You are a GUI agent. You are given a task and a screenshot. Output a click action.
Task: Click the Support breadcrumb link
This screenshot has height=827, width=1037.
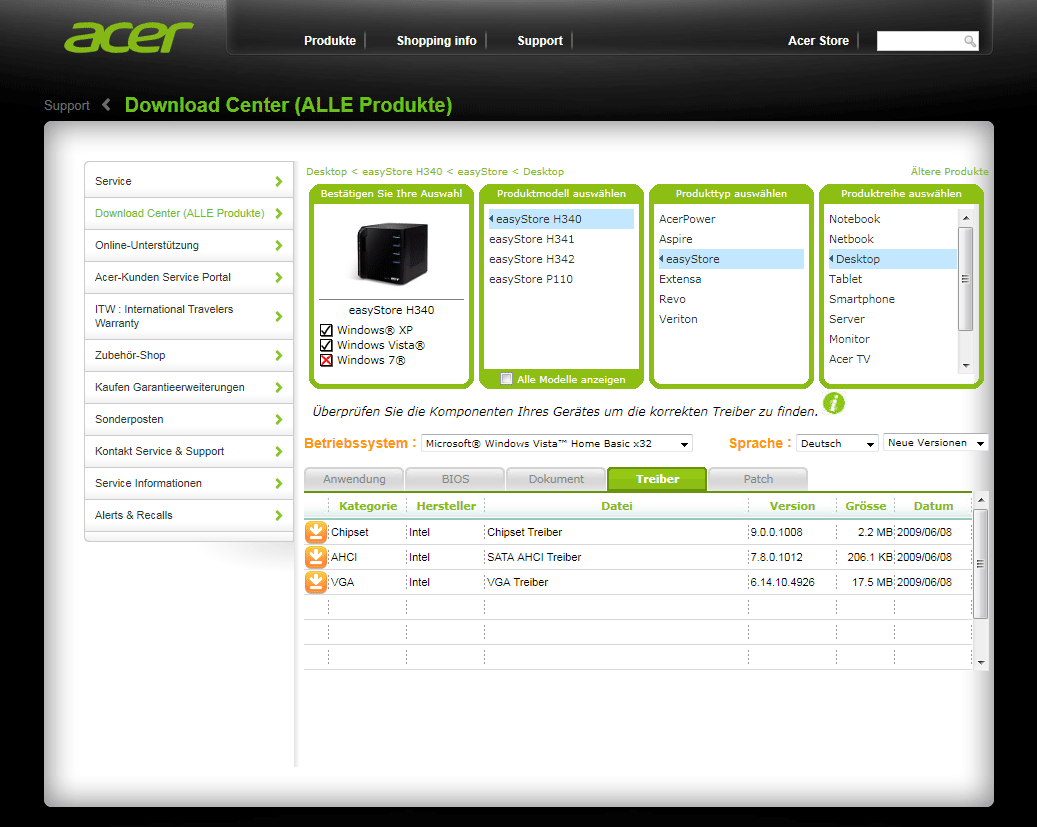coord(67,106)
